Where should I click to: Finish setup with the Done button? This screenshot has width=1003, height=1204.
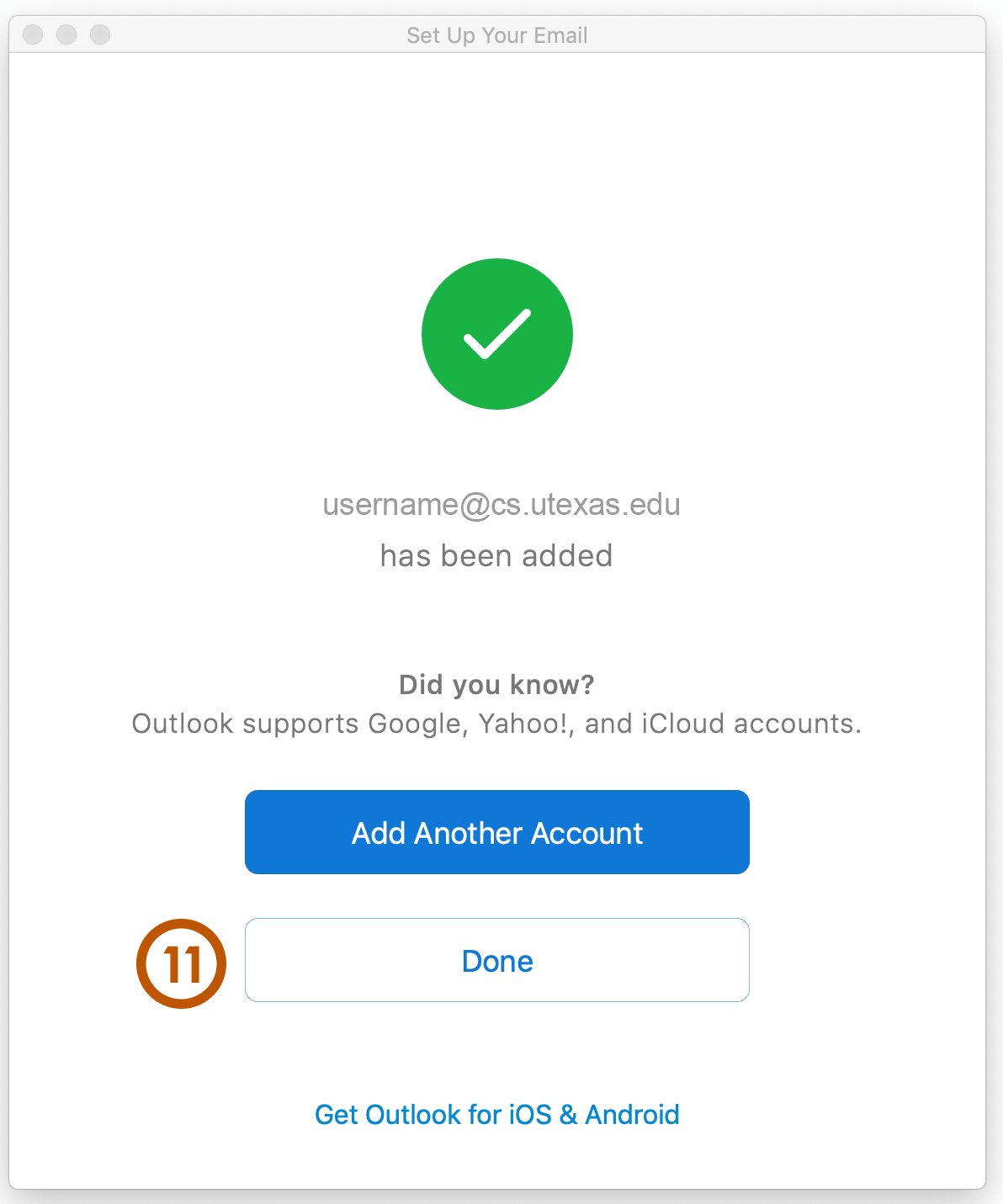click(x=497, y=960)
